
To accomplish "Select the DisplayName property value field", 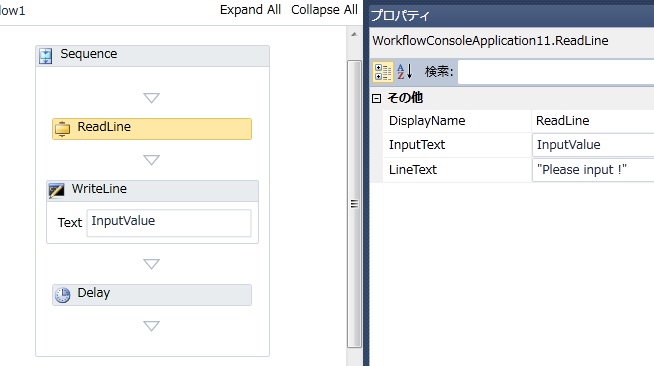I will (593, 121).
